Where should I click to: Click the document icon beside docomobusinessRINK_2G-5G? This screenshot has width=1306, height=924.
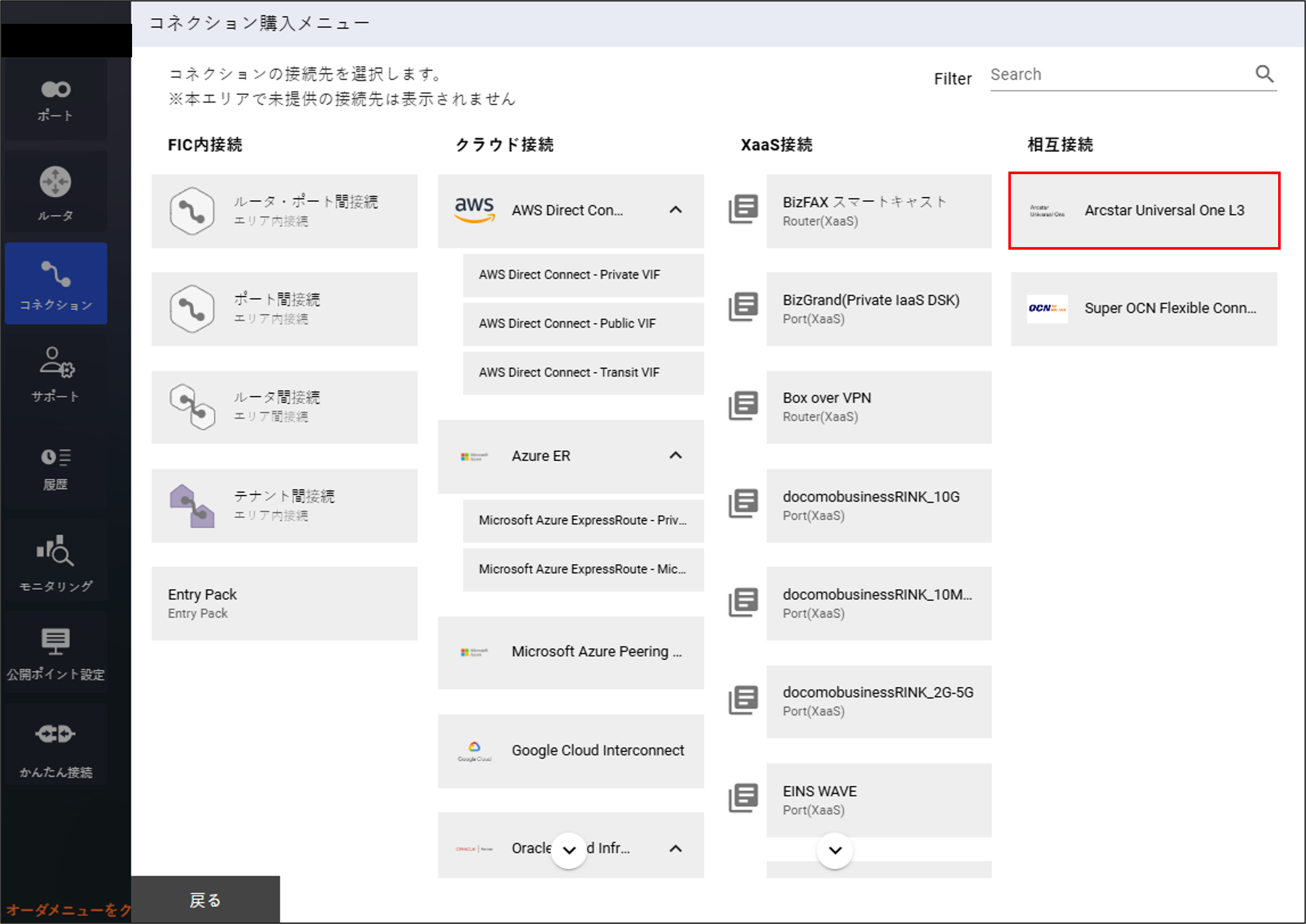tap(743, 700)
